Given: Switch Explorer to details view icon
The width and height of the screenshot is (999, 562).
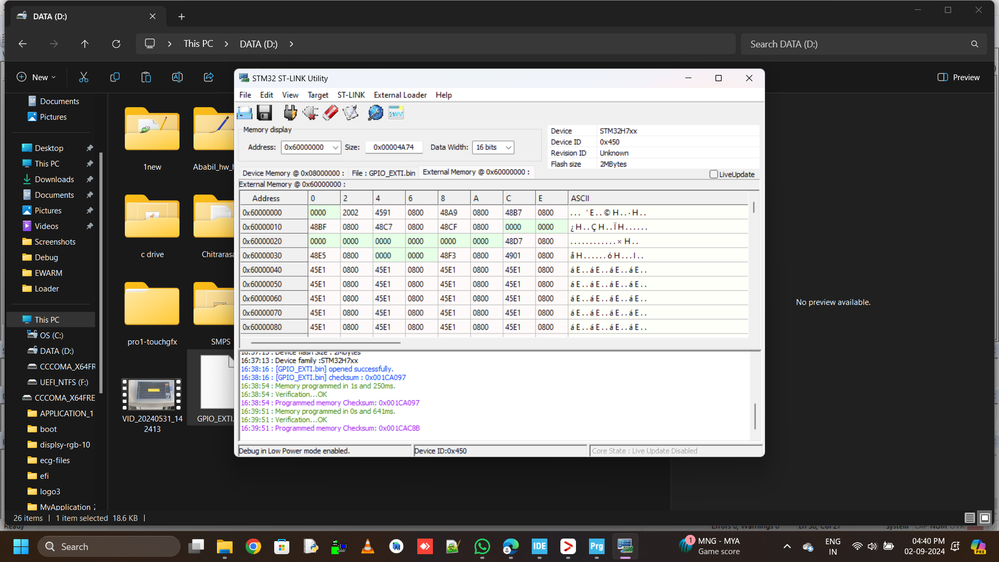Looking at the screenshot, I should pos(970,518).
